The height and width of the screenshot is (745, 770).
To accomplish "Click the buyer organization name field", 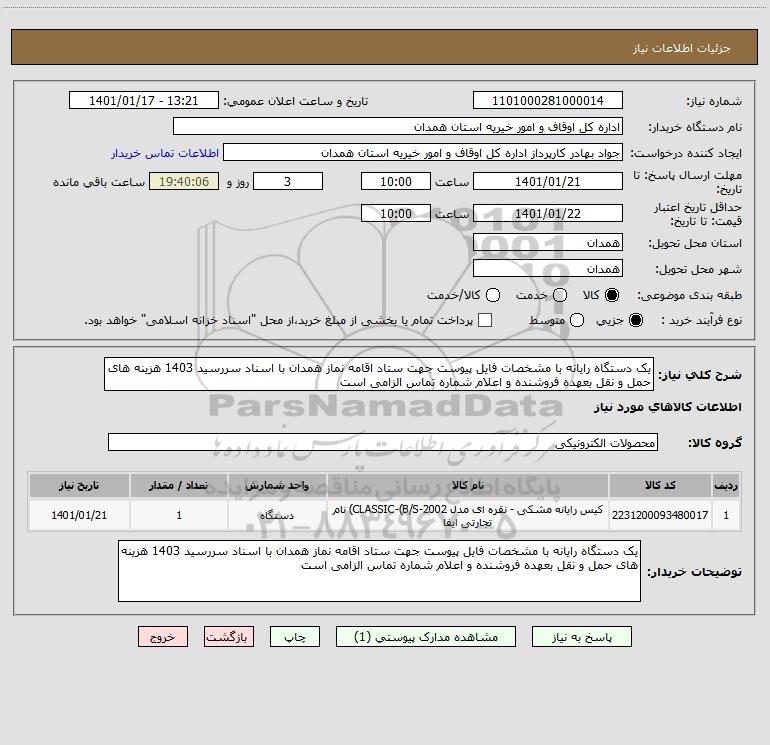I will tap(398, 127).
